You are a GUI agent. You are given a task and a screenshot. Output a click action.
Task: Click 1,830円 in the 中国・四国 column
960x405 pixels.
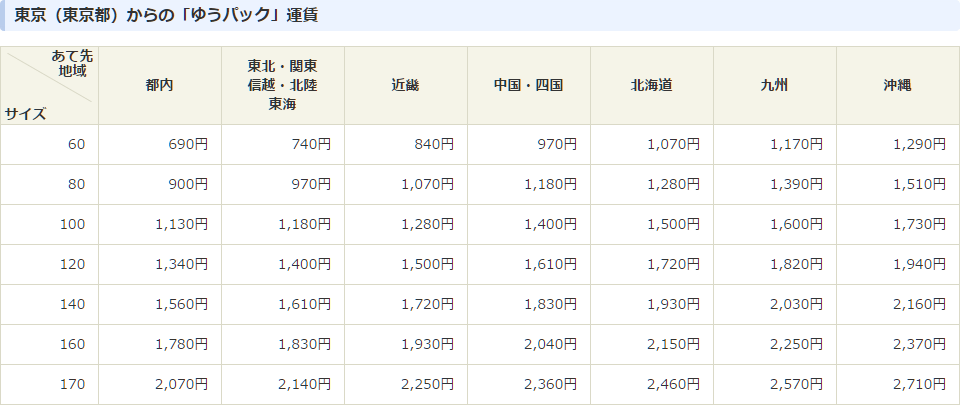coord(550,304)
